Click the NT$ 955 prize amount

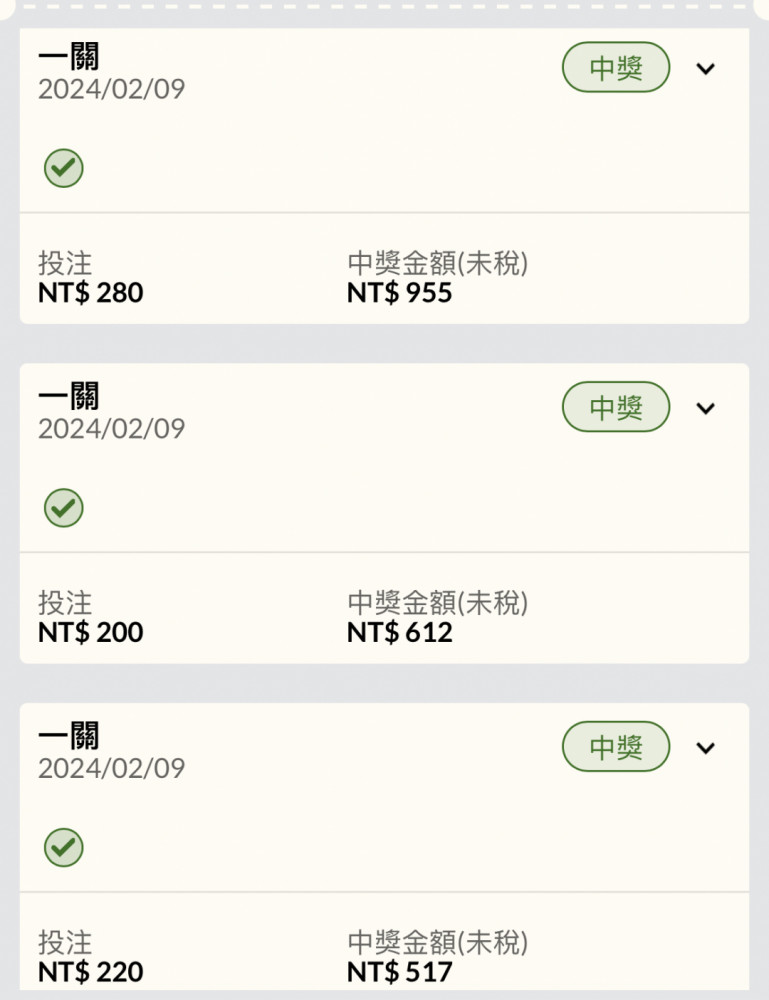400,293
